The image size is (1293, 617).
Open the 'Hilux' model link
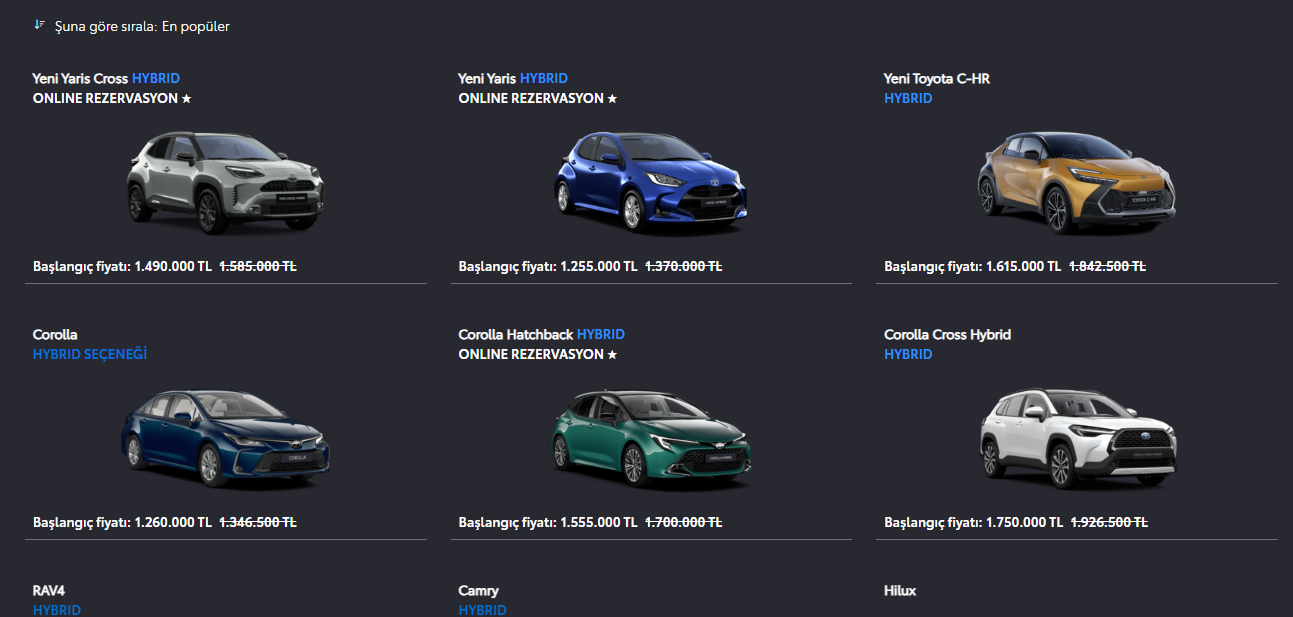click(x=900, y=590)
